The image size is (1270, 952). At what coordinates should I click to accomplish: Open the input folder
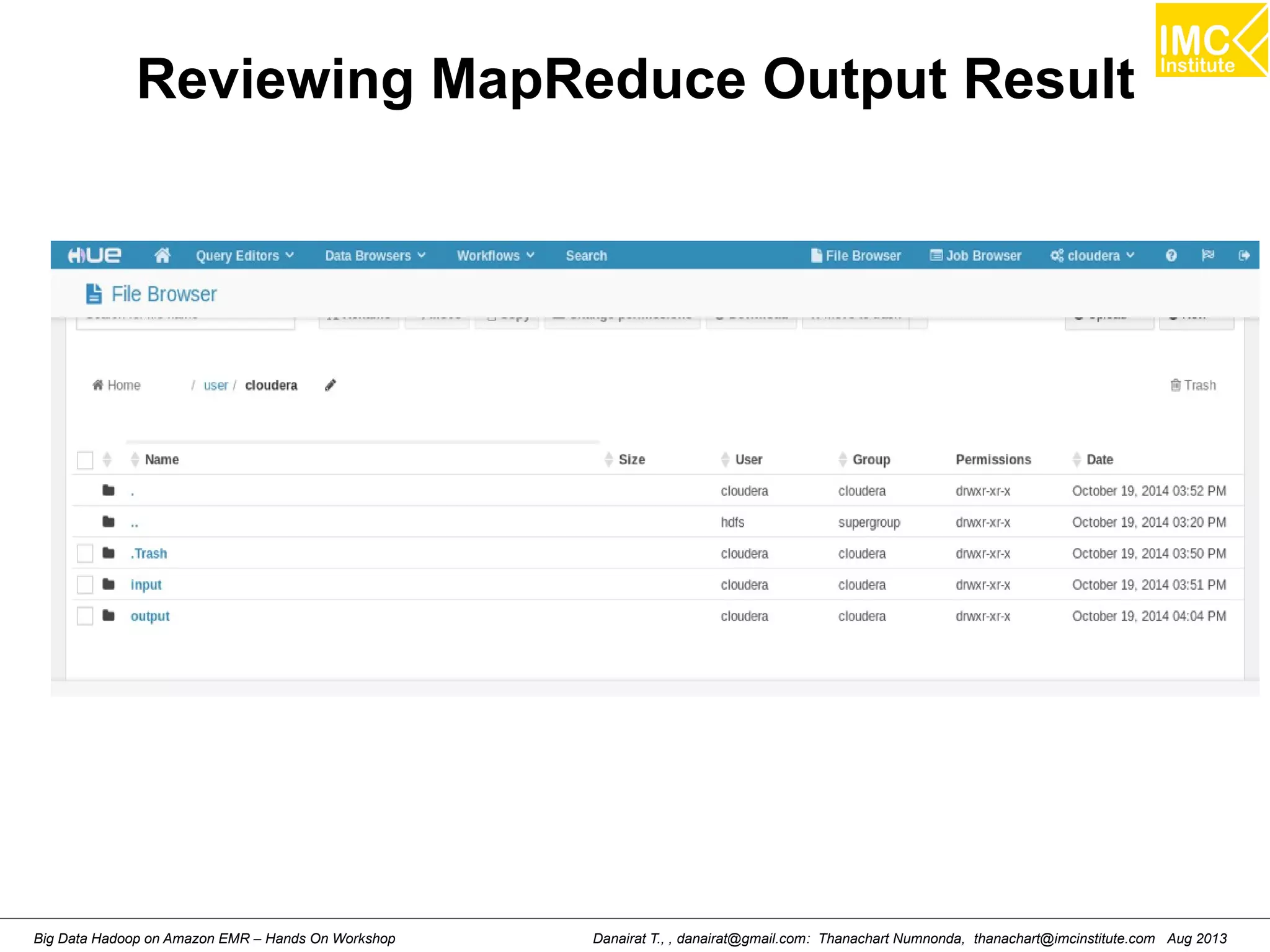[146, 585]
